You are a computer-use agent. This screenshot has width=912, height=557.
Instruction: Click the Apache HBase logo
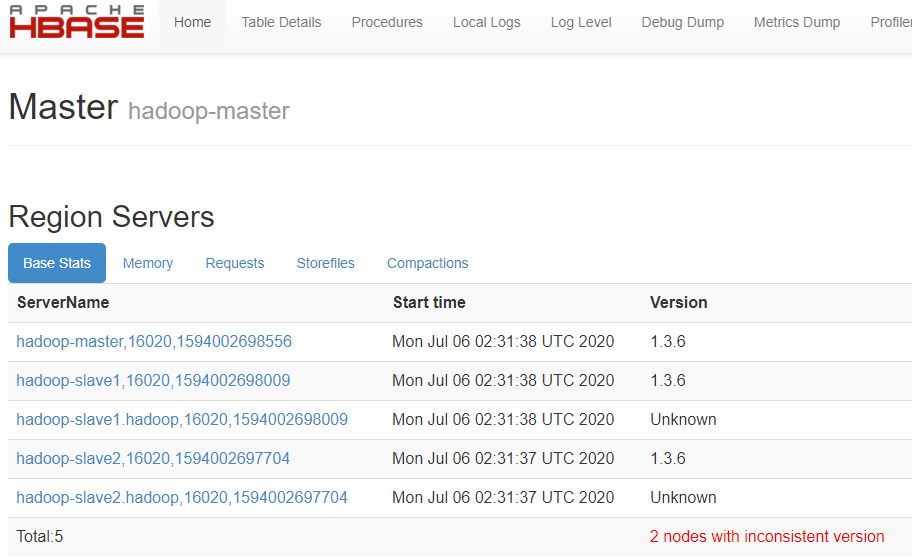point(77,22)
